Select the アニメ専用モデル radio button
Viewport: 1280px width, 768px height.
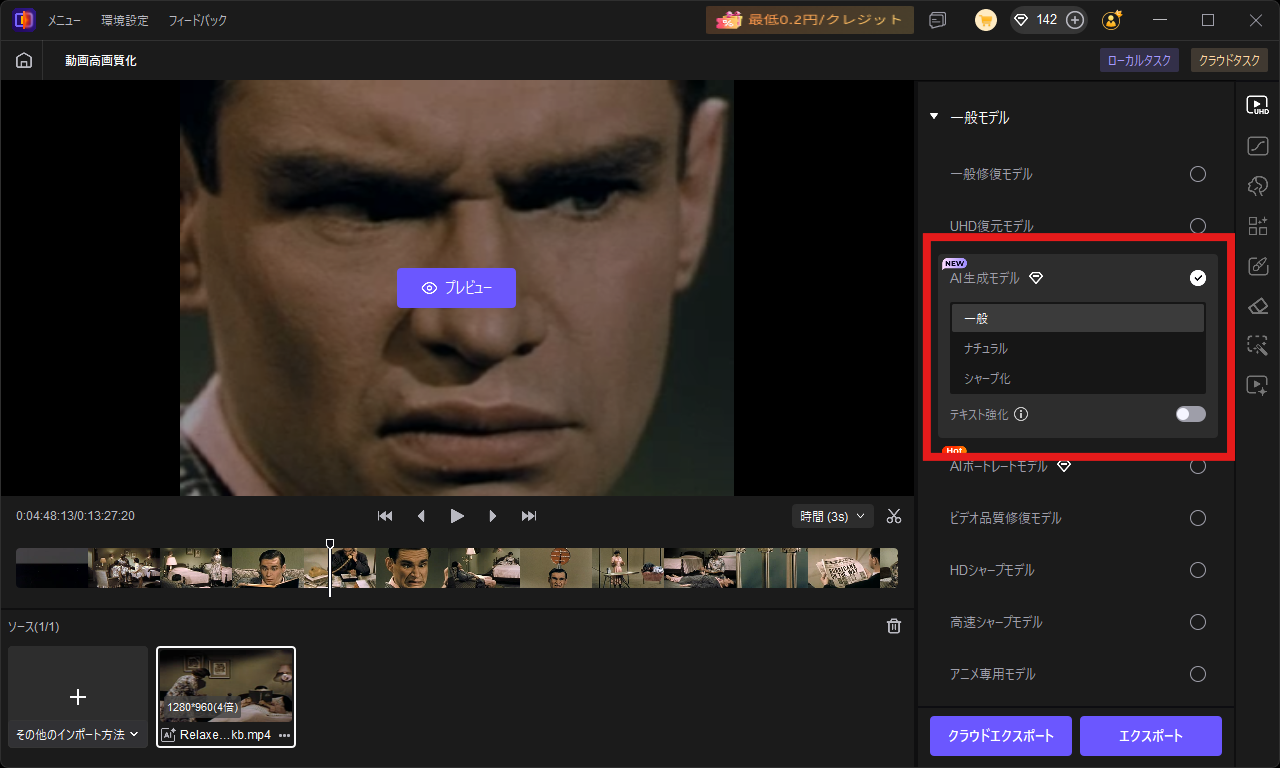1198,674
